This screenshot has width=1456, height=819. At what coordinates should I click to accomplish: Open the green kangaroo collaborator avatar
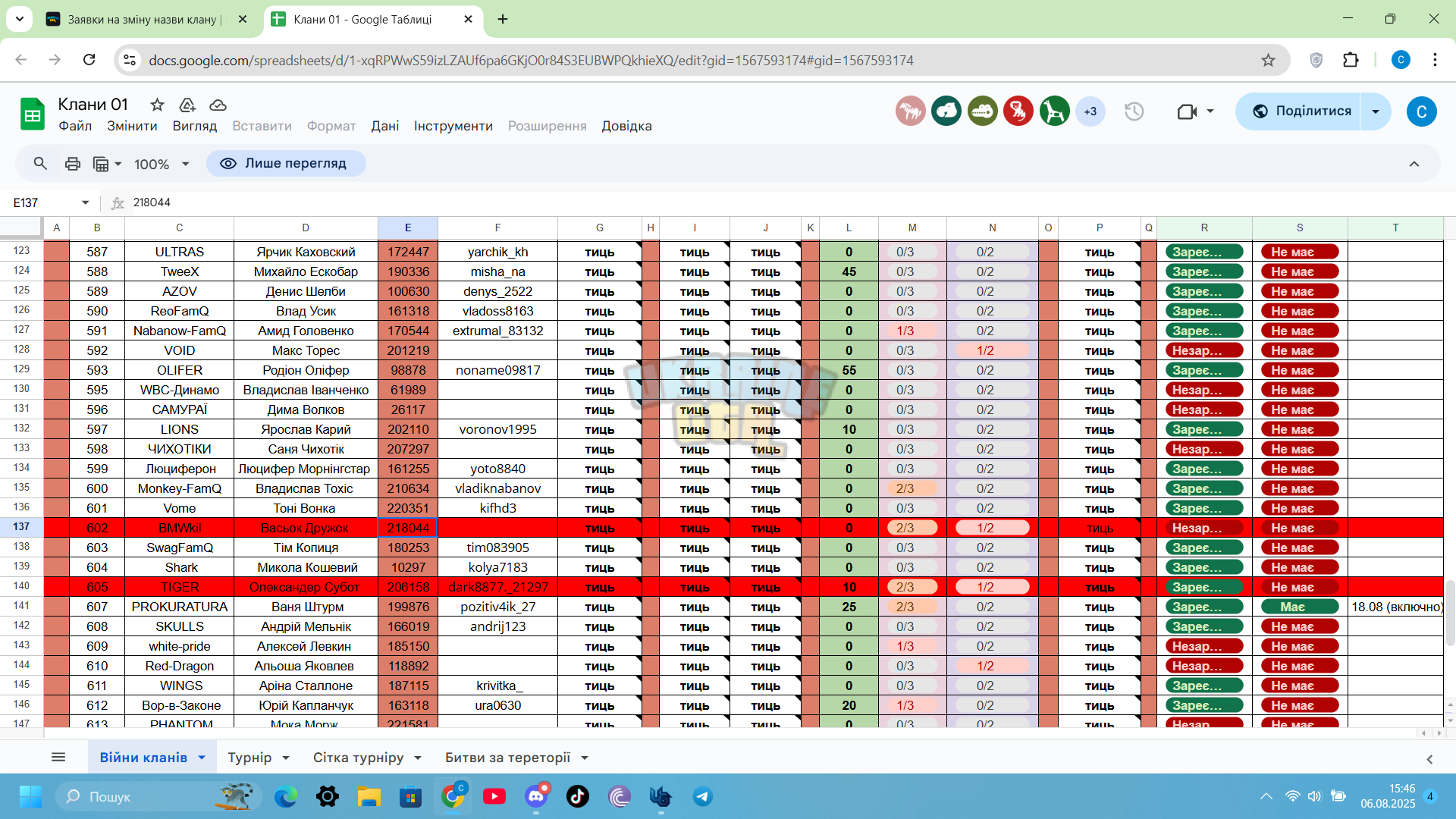tap(1054, 111)
